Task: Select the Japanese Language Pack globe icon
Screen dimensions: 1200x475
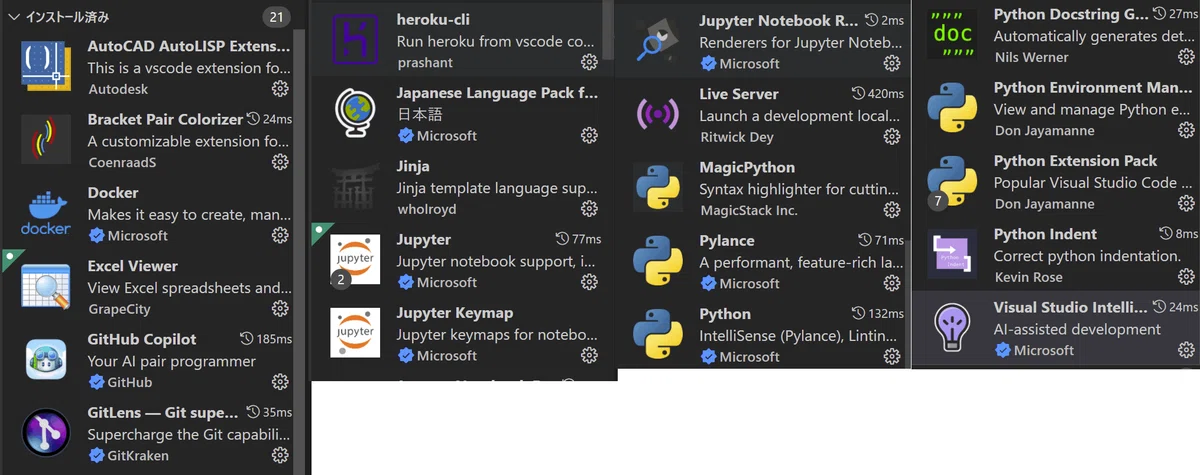Action: (355, 113)
